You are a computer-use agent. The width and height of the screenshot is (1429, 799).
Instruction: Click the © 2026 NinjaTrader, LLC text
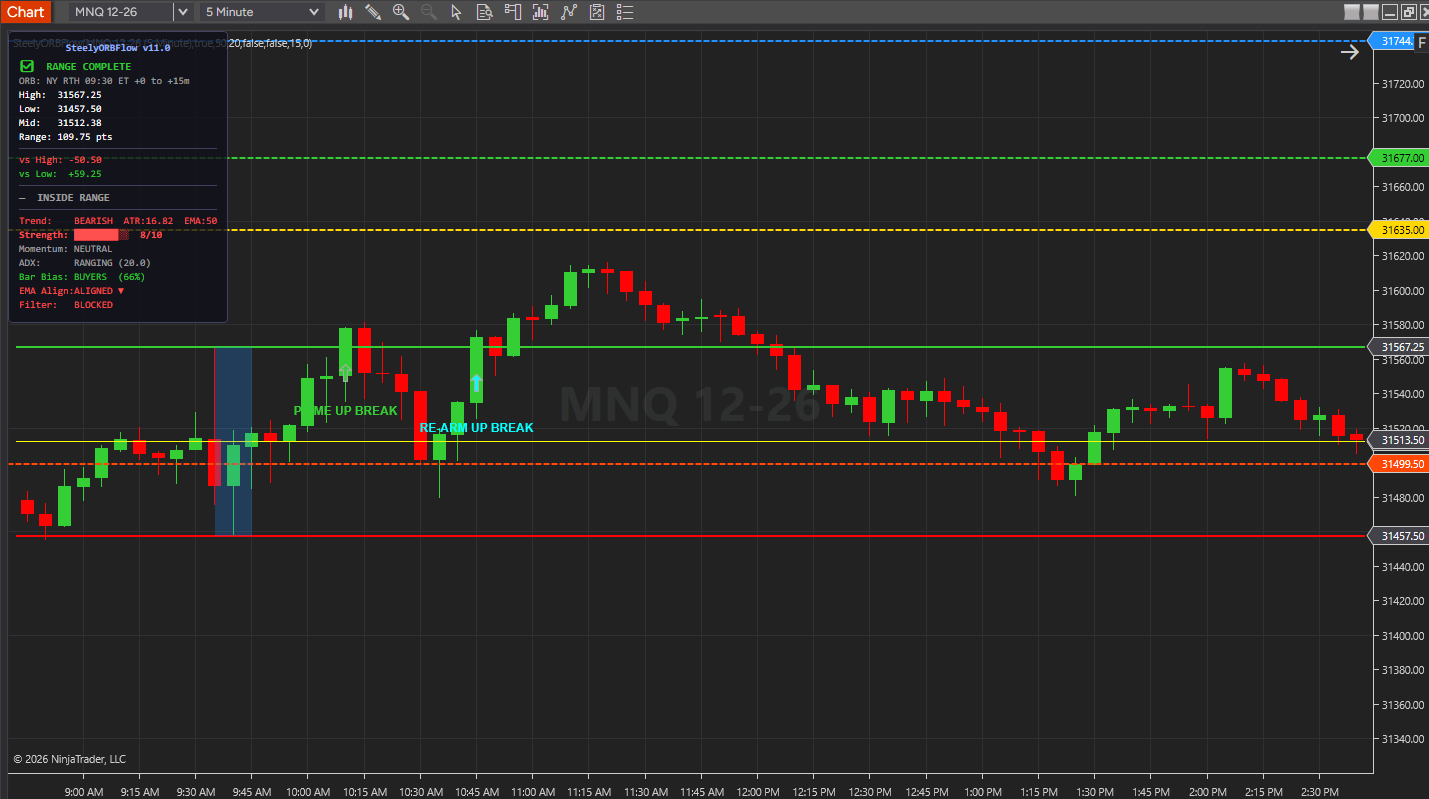70,759
